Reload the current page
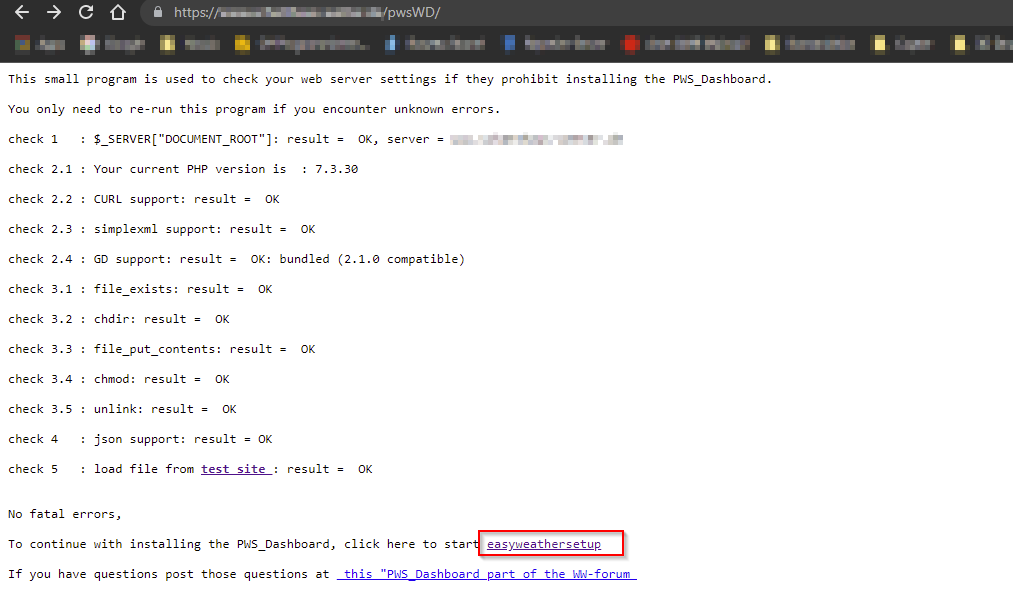Screen dimensions: 1013x607 86,12
